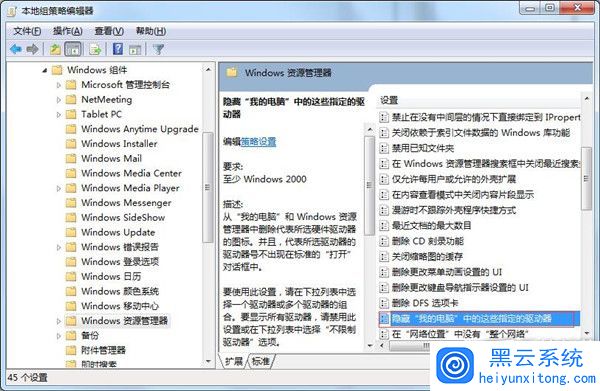Click the Forward arrow toolbar icon

[33, 49]
